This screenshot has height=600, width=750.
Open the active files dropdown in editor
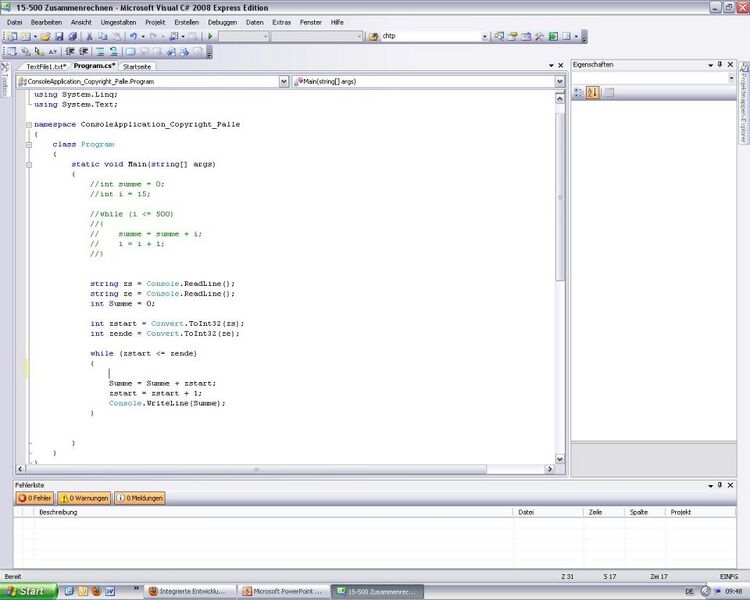click(551, 66)
